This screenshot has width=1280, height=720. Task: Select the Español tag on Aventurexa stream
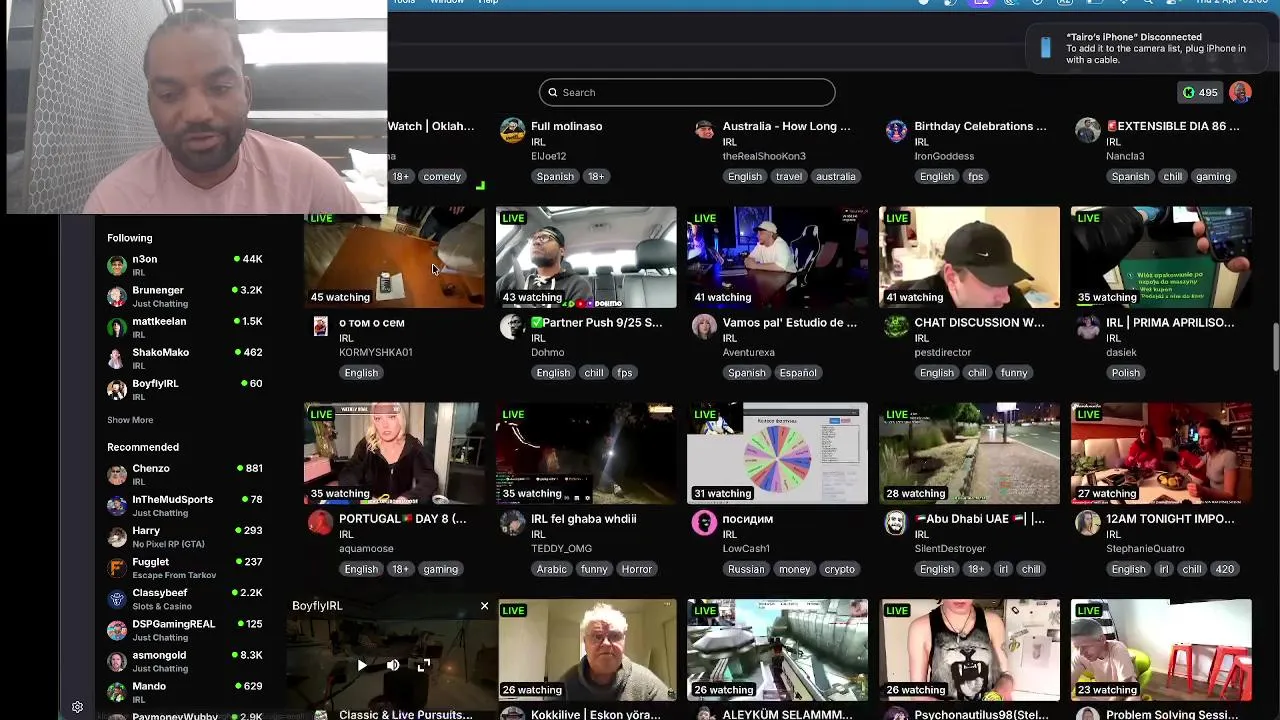798,373
